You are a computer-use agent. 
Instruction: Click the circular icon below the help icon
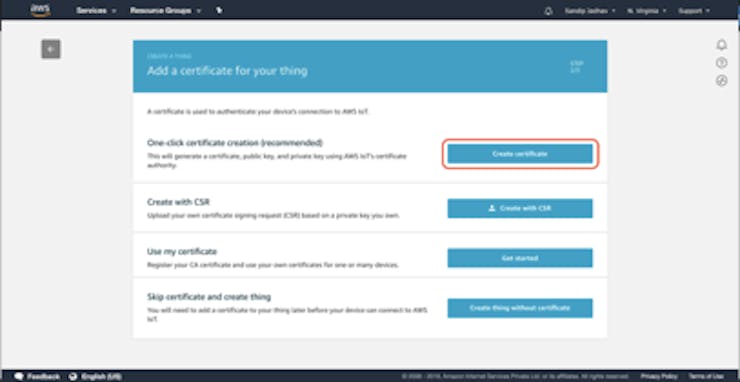pos(722,81)
